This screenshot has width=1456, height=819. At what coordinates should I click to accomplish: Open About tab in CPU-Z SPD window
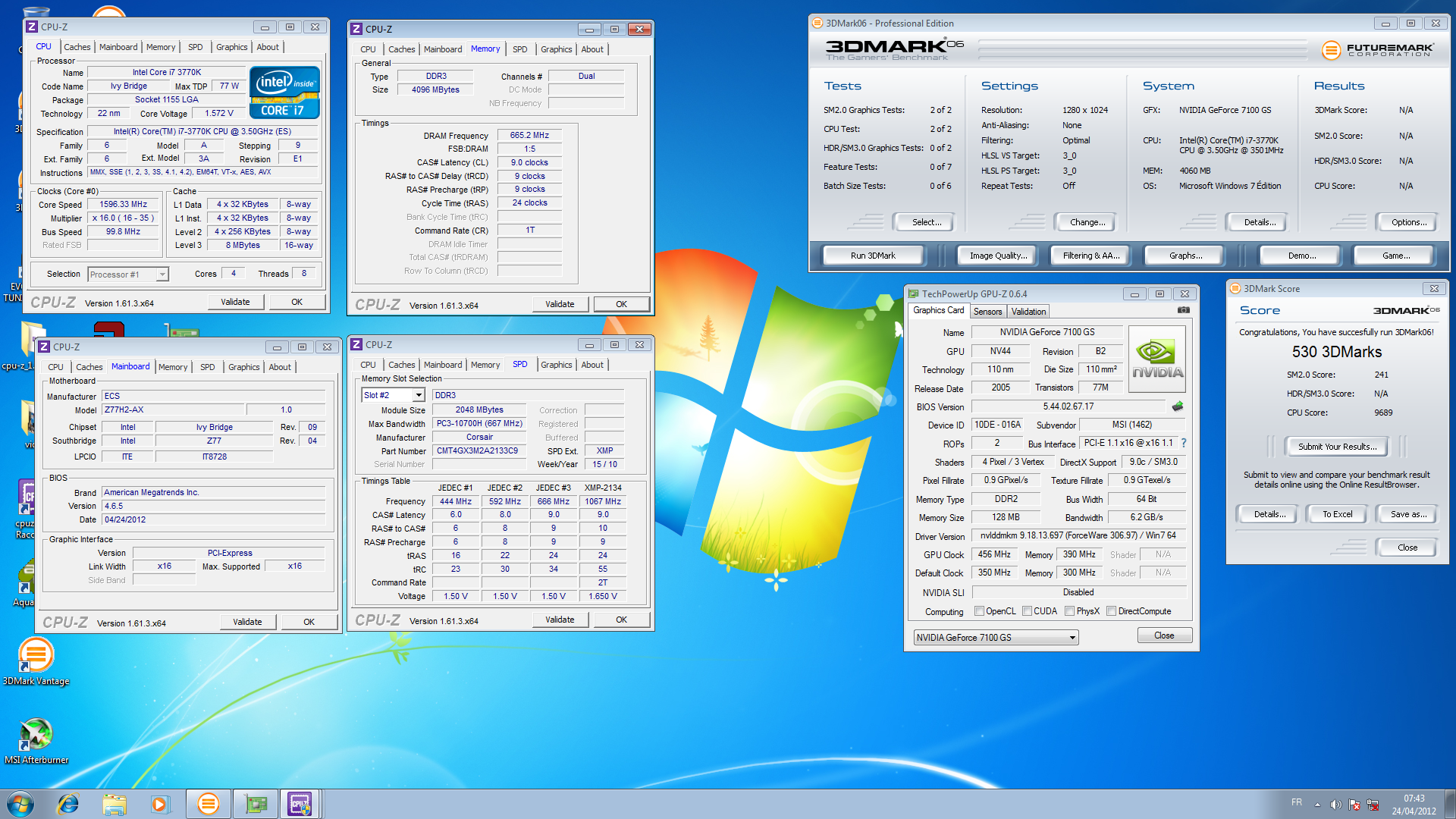[592, 365]
